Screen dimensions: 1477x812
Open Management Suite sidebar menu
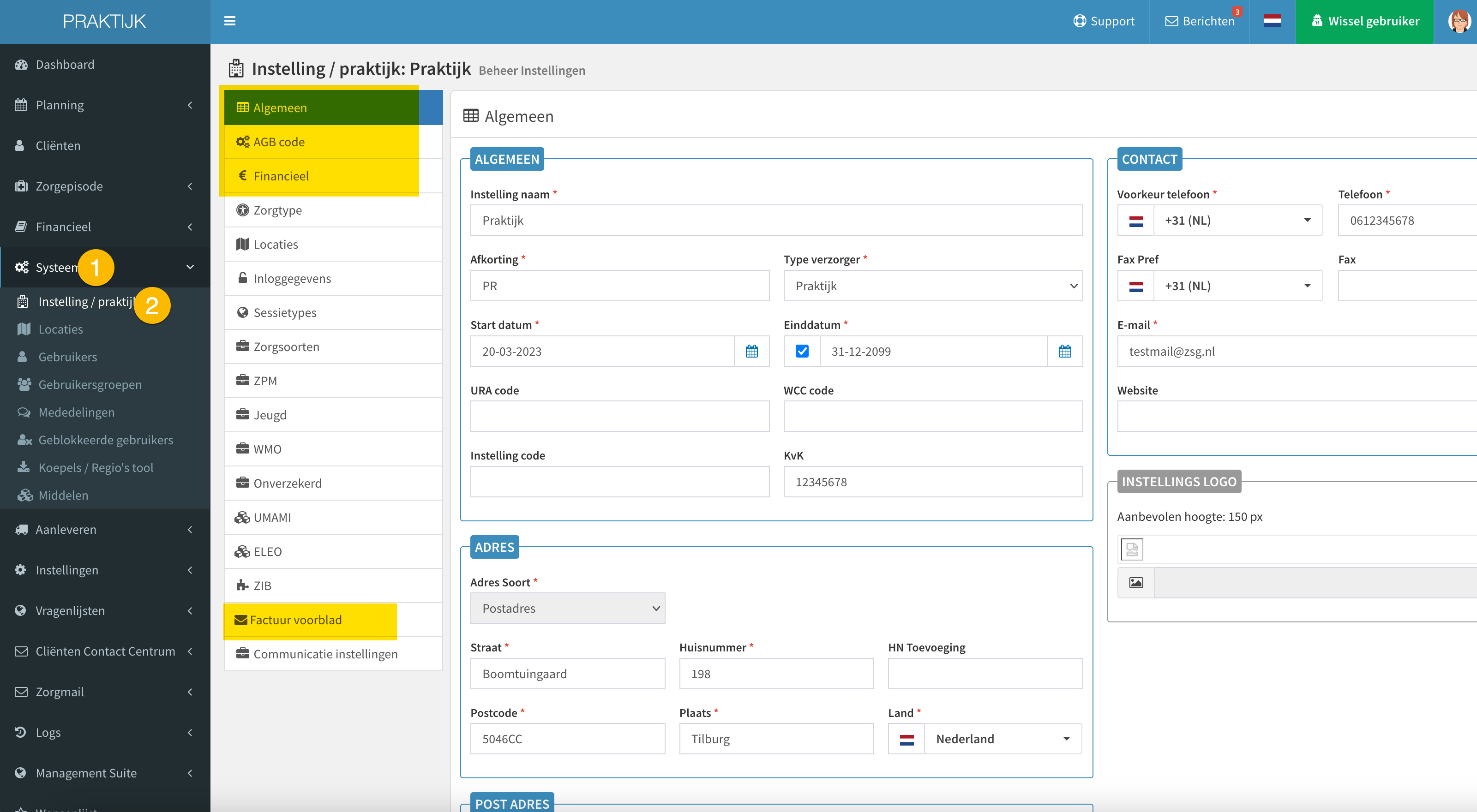[x=105, y=773]
